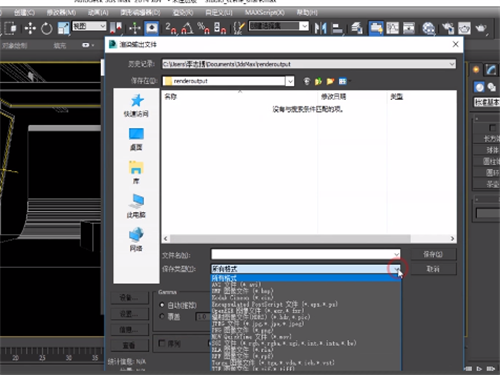Expand the Save in folder dropdown

pos(290,81)
